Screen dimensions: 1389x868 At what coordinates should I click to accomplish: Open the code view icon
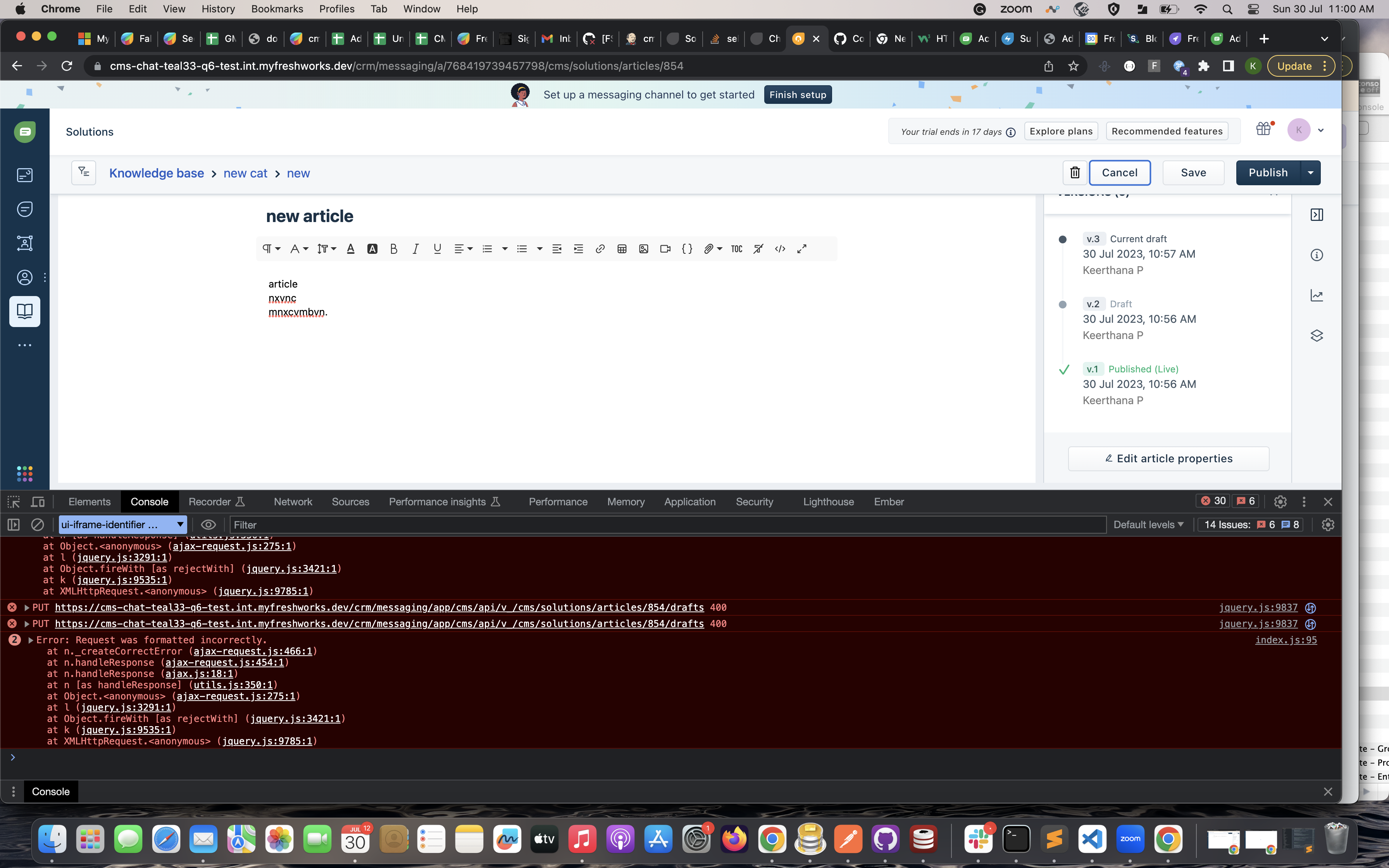pos(779,248)
